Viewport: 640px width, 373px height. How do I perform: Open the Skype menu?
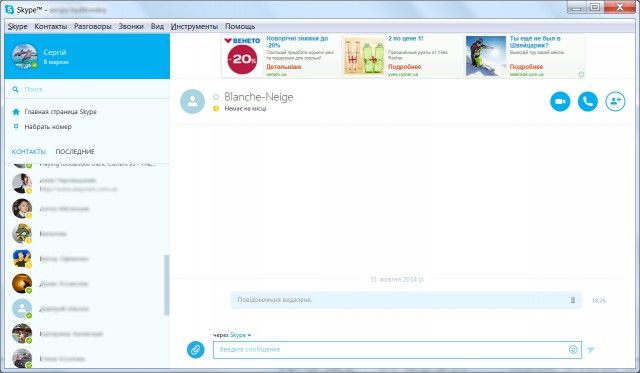tap(18, 26)
